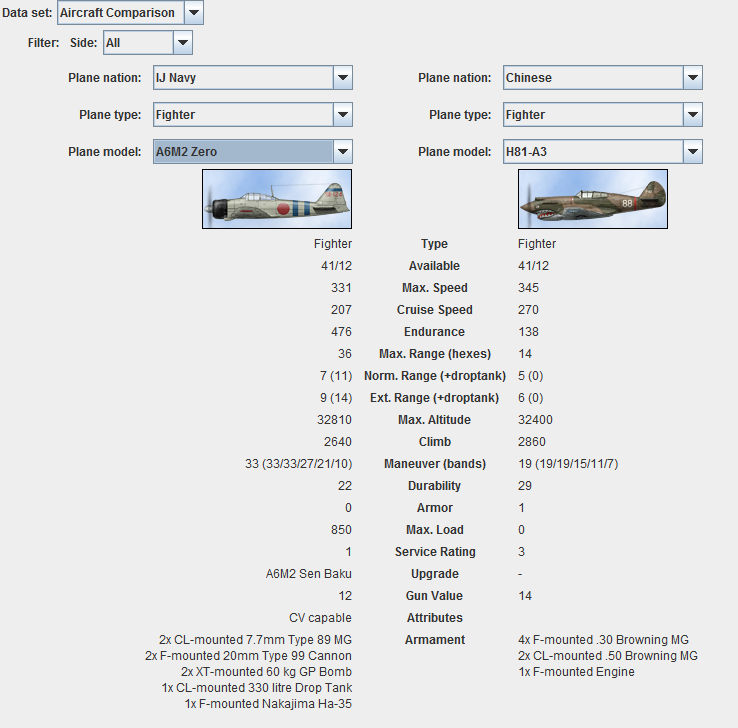Viewport: 738px width, 728px height.
Task: Click the 'Max. Range (hexes)' label
Action: tap(435, 354)
